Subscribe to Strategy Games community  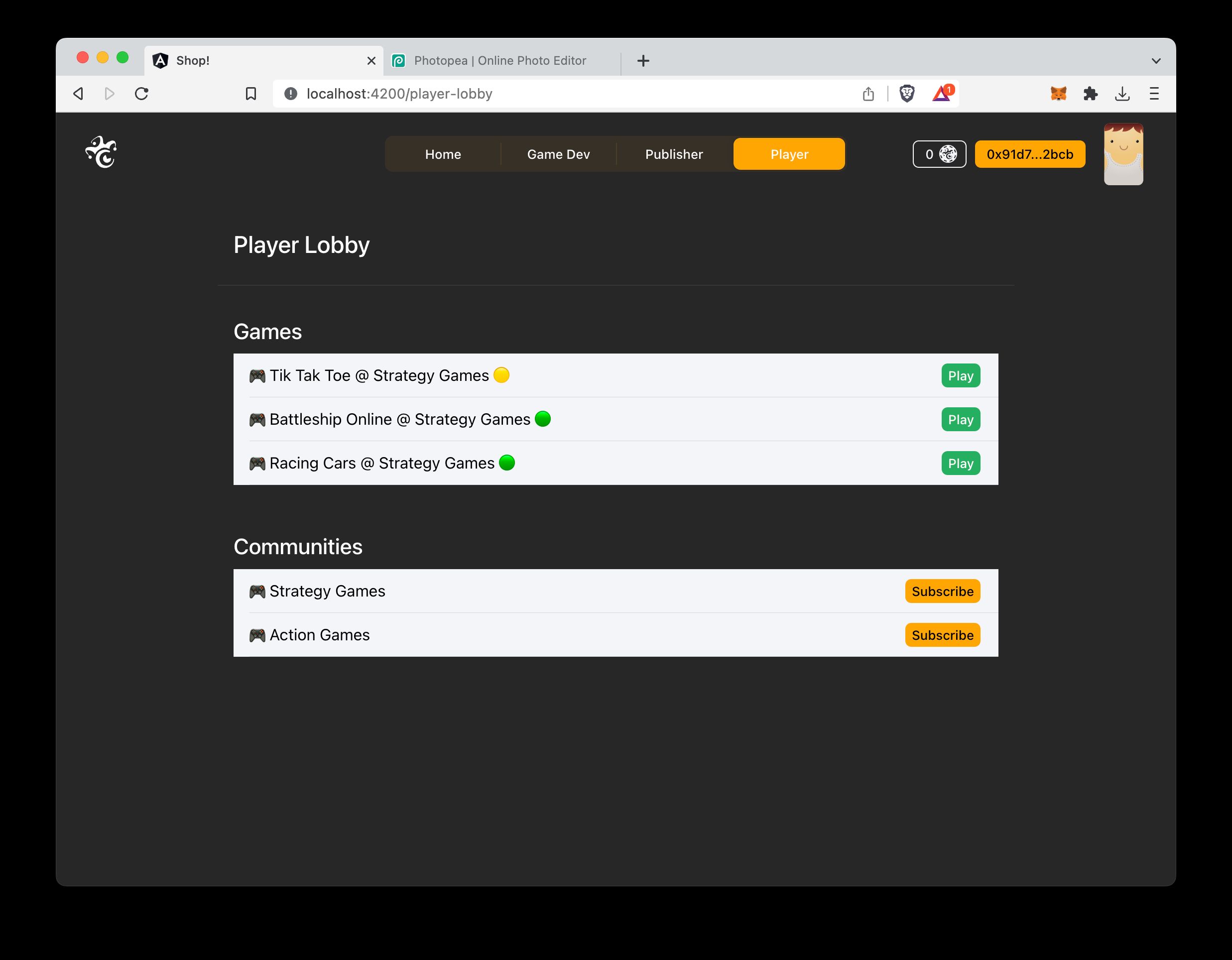942,591
